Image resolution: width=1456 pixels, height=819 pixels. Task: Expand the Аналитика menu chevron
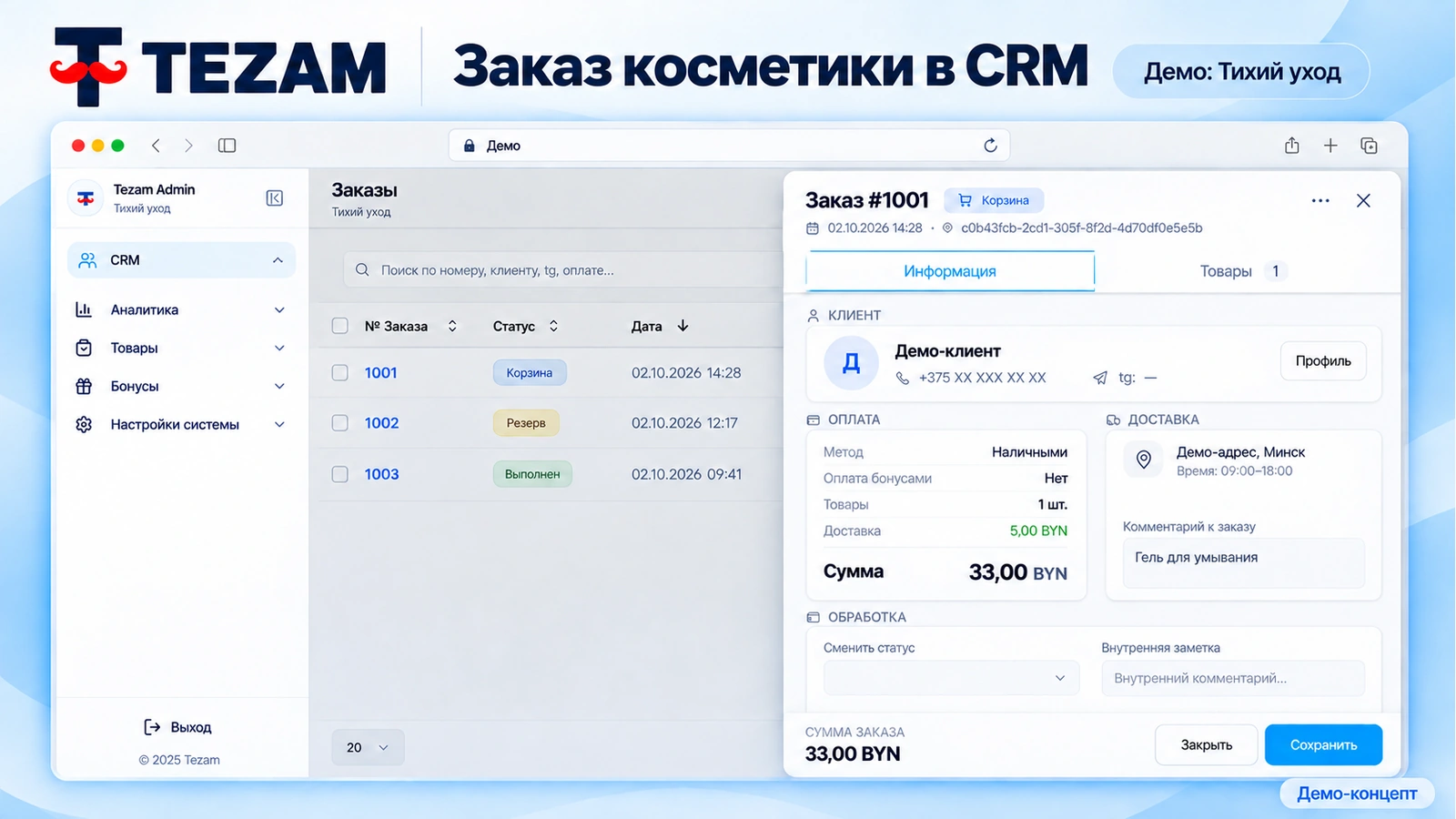[279, 309]
